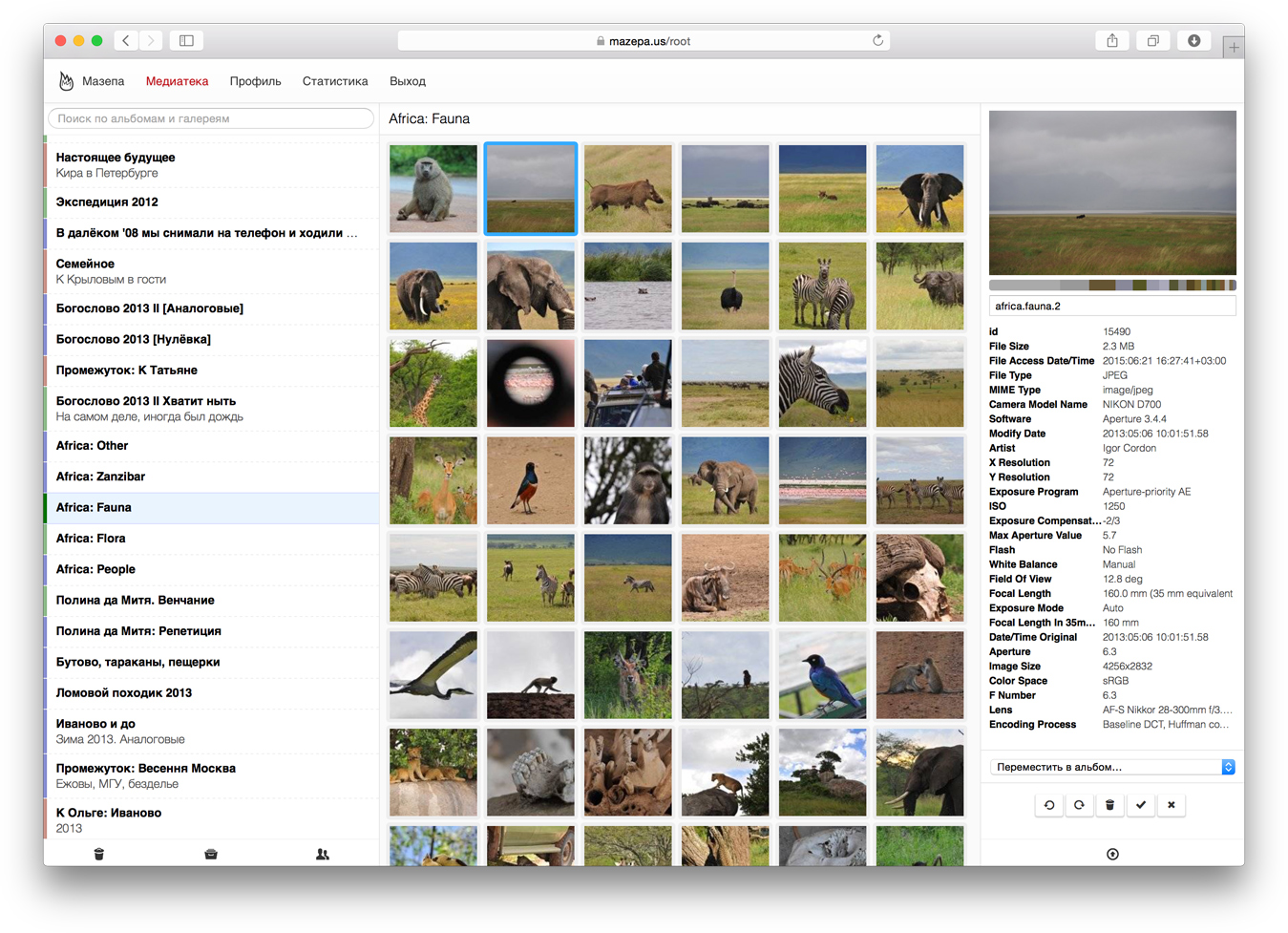
Task: Select the flying stork thumbnail
Action: [x=433, y=675]
